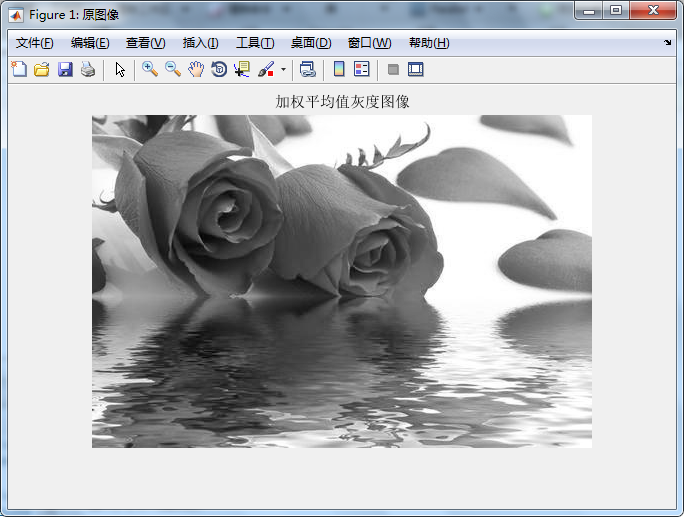
Task: Open file using the folder icon
Action: tap(42, 69)
